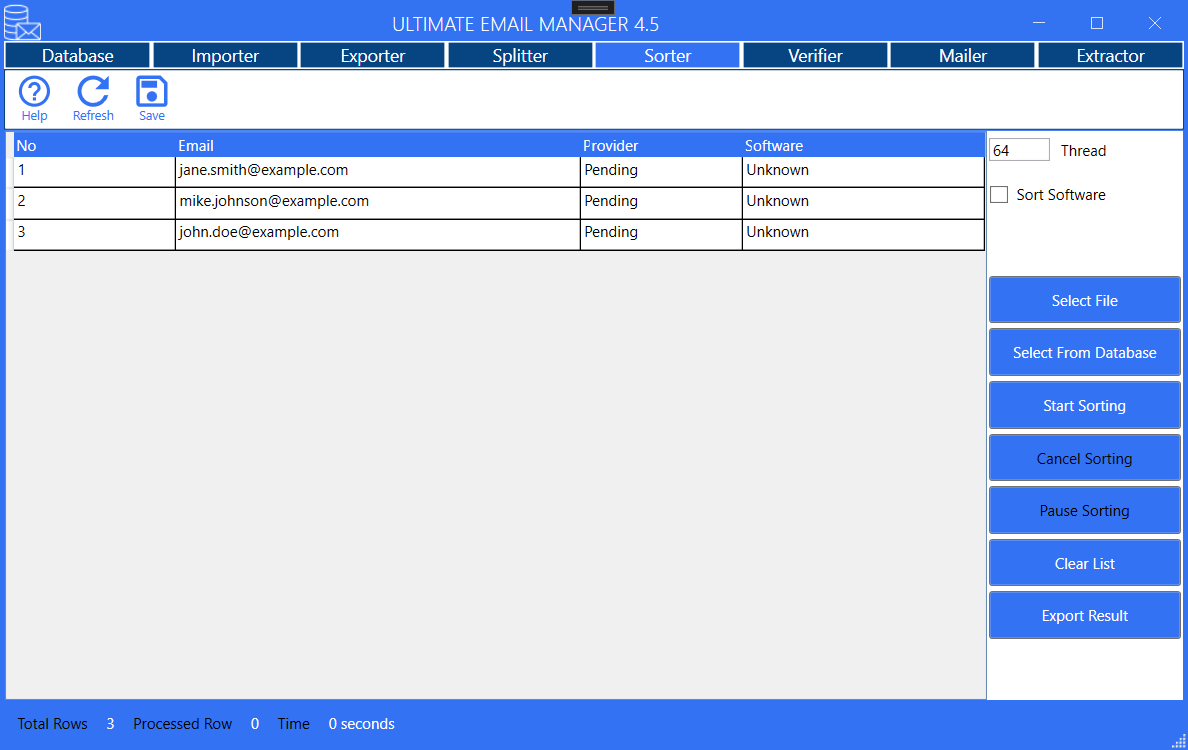Image resolution: width=1188 pixels, height=750 pixels.
Task: Click the Save icon in the toolbar
Action: coord(151,97)
